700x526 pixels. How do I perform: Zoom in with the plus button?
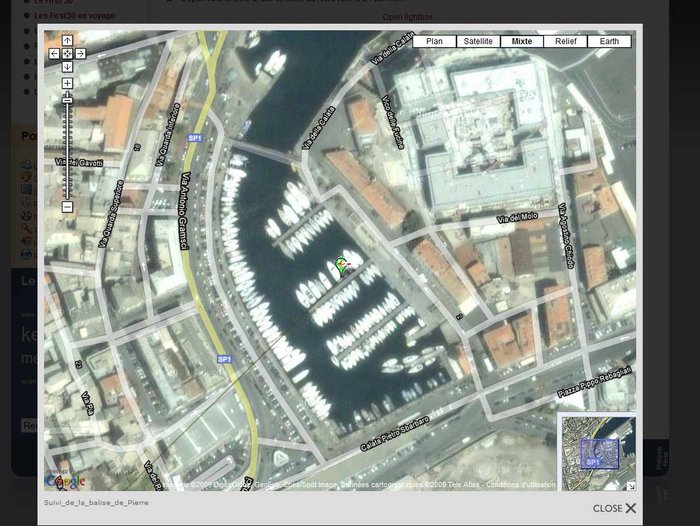click(67, 84)
